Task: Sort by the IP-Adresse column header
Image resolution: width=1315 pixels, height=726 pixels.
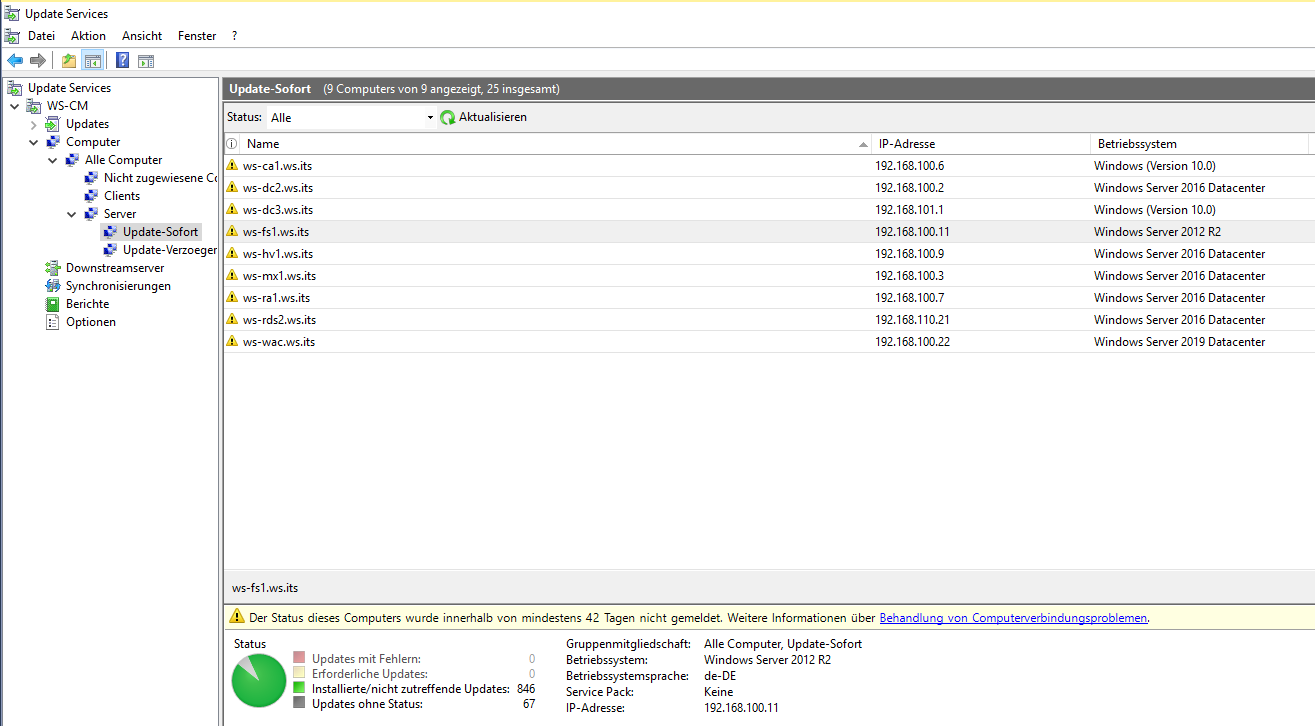Action: click(981, 144)
